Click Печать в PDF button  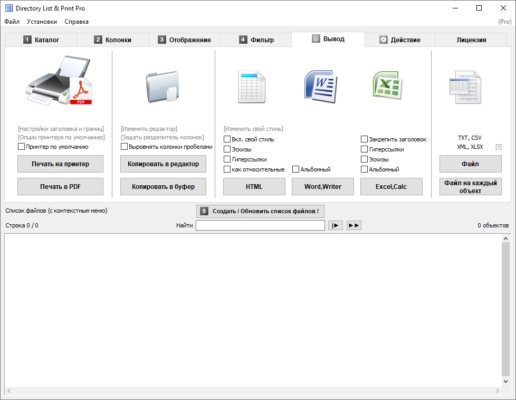point(60,186)
